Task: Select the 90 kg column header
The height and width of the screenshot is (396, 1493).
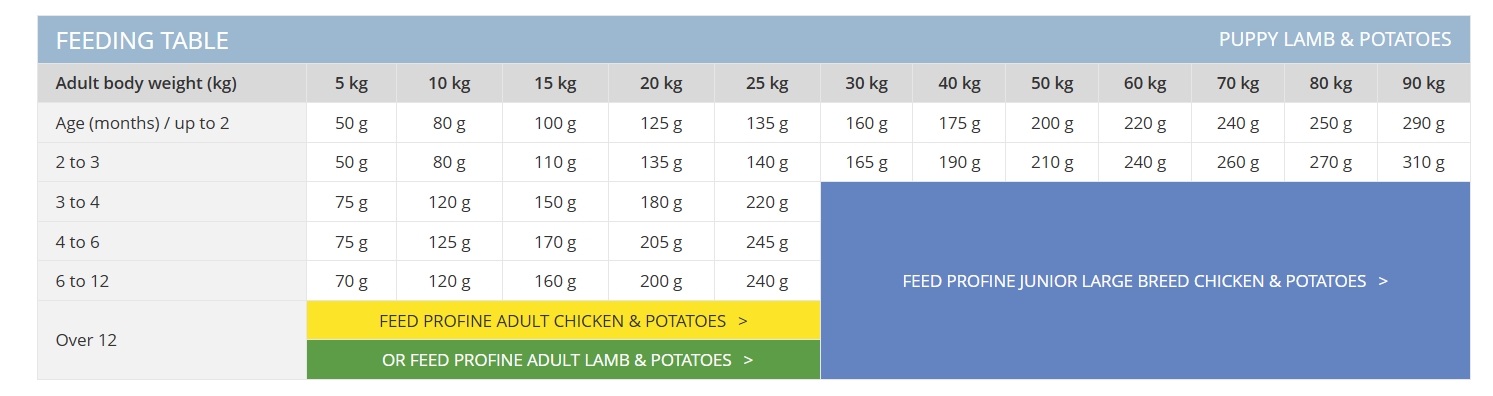Action: (x=1423, y=84)
